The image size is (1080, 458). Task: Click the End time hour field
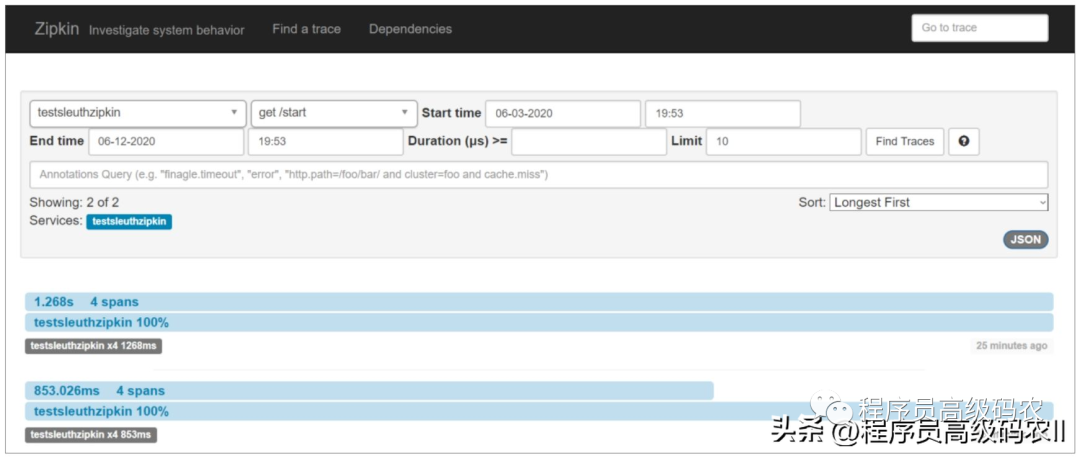(325, 141)
